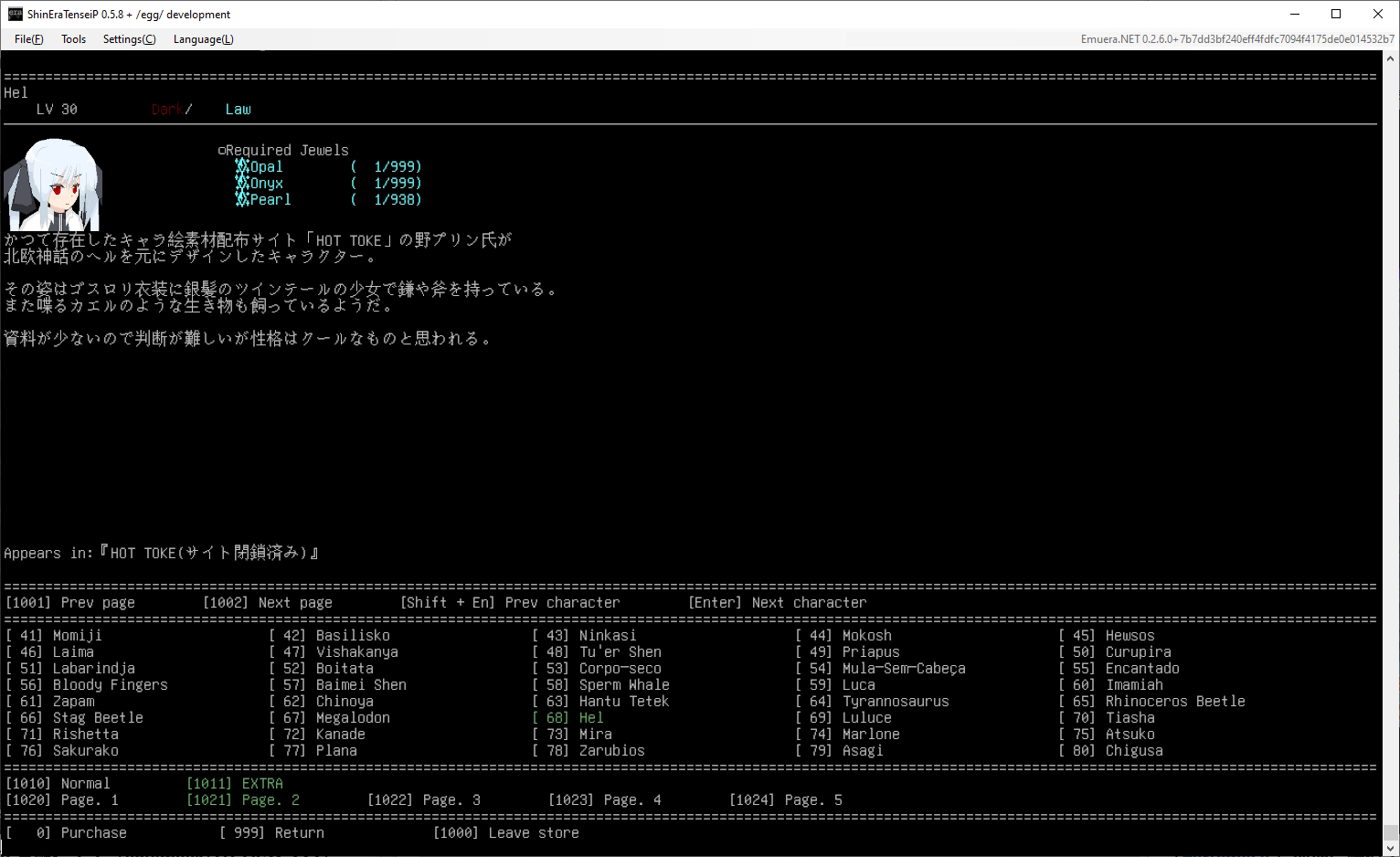Click the Opal jewel icon
Screen dimensions: 1400x857
pos(242,166)
